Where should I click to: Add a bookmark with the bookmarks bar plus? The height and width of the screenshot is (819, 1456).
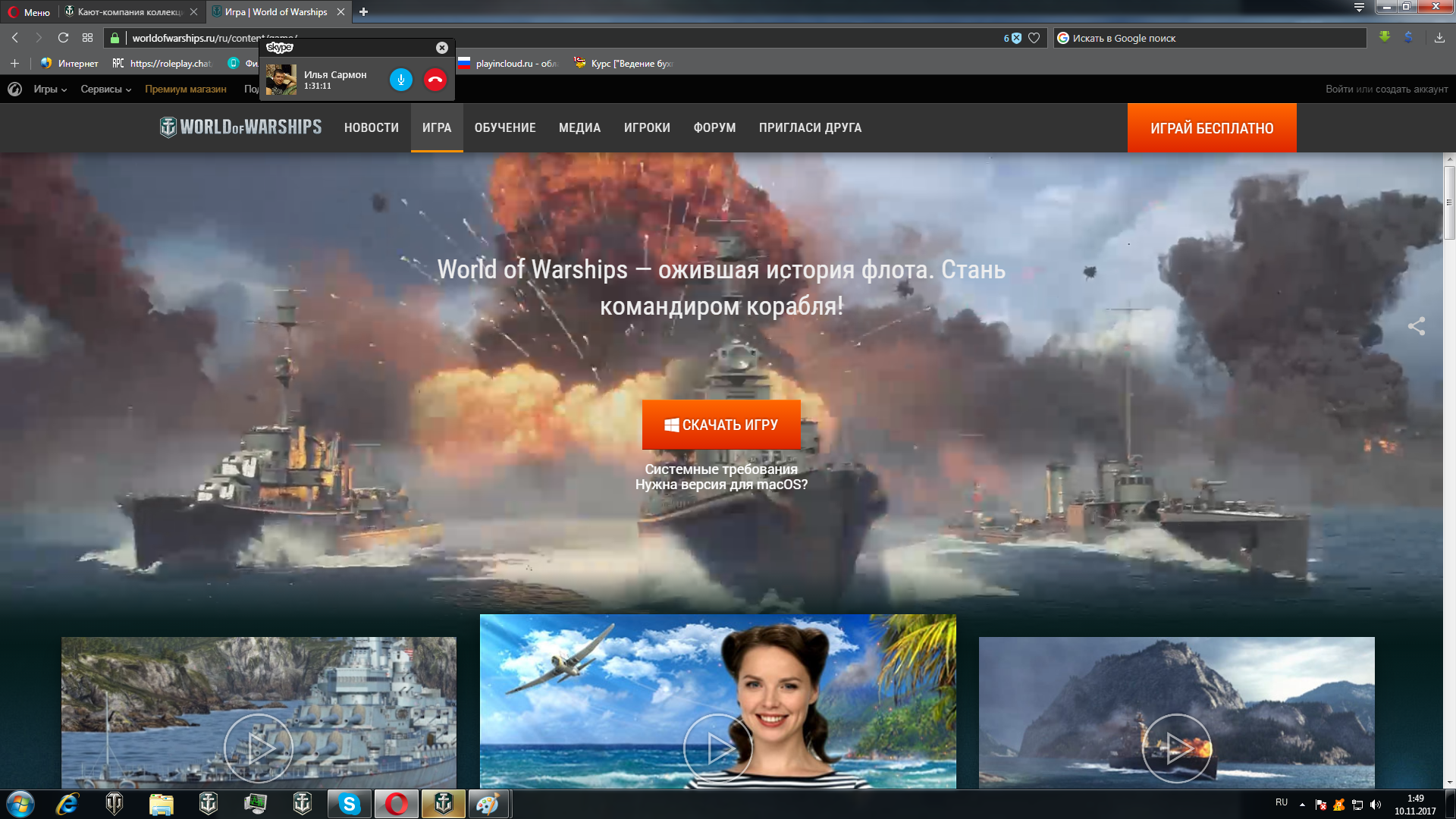tap(14, 64)
